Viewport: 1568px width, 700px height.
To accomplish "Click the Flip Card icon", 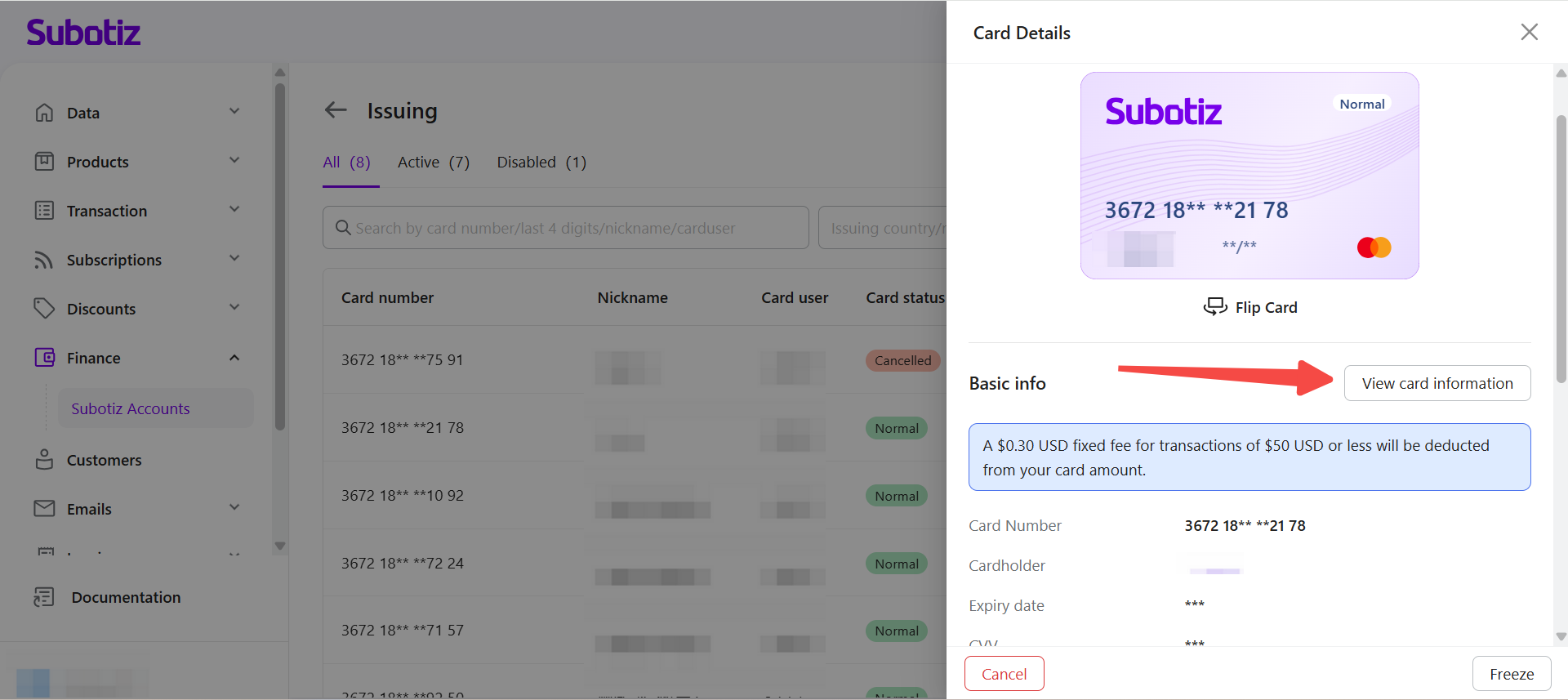I will click(x=1215, y=307).
